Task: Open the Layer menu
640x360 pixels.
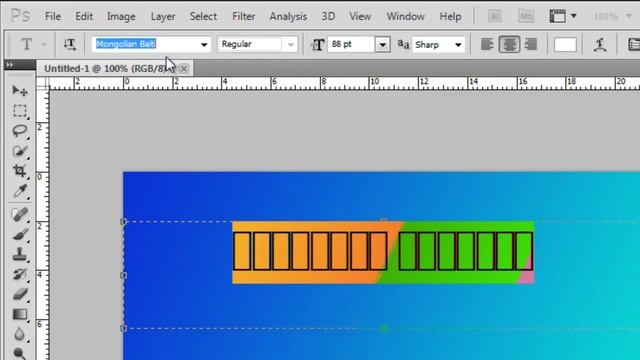Action: tap(163, 16)
